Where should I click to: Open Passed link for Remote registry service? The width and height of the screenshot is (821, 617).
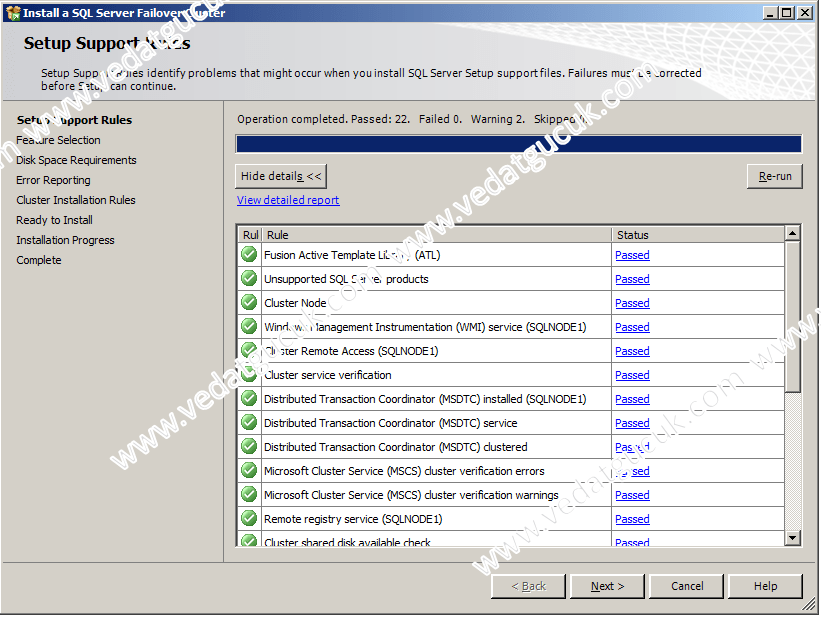632,520
